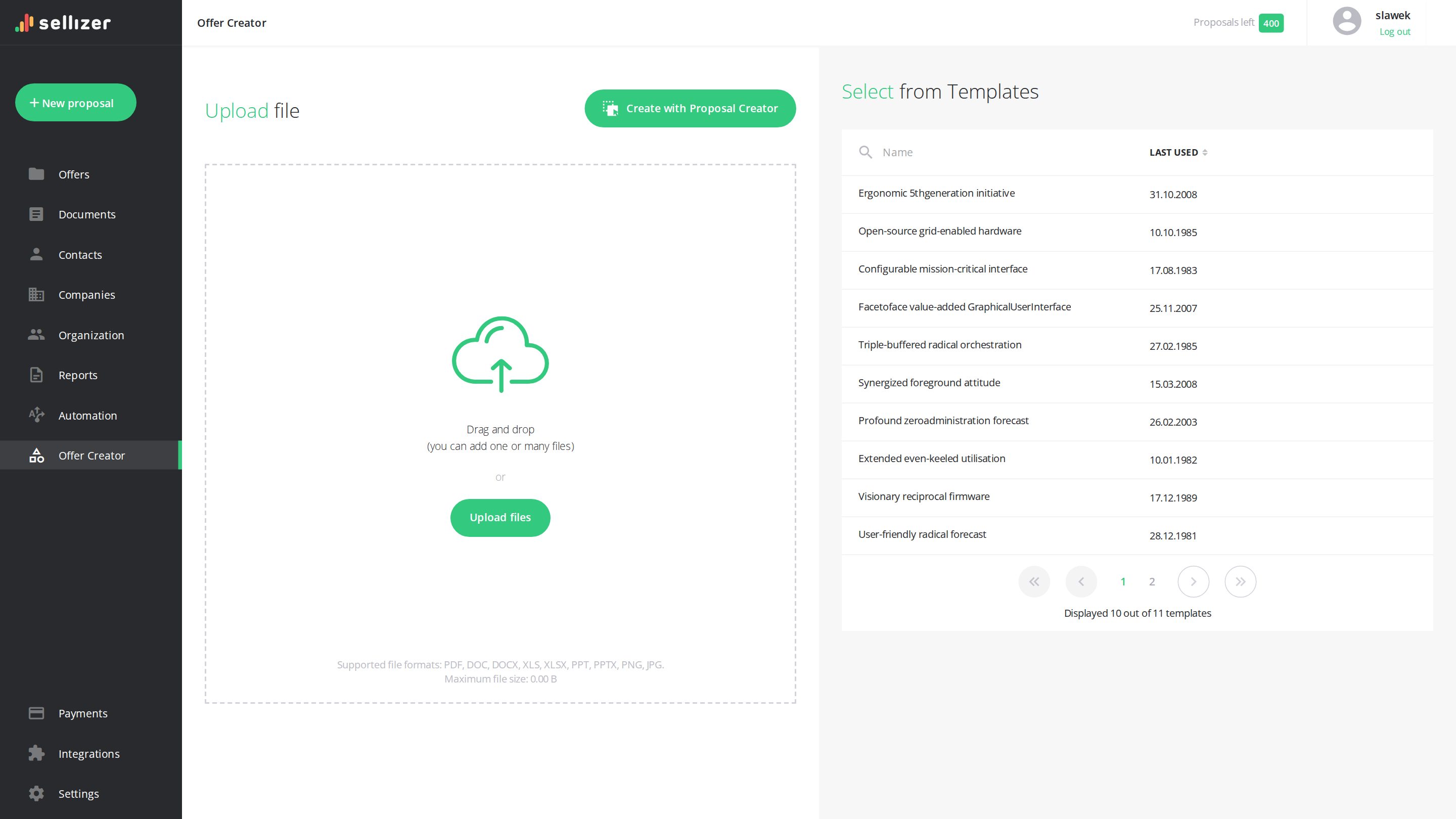This screenshot has height=819, width=1456.
Task: Click date 28.12.1981 in templates table
Action: (x=1173, y=536)
